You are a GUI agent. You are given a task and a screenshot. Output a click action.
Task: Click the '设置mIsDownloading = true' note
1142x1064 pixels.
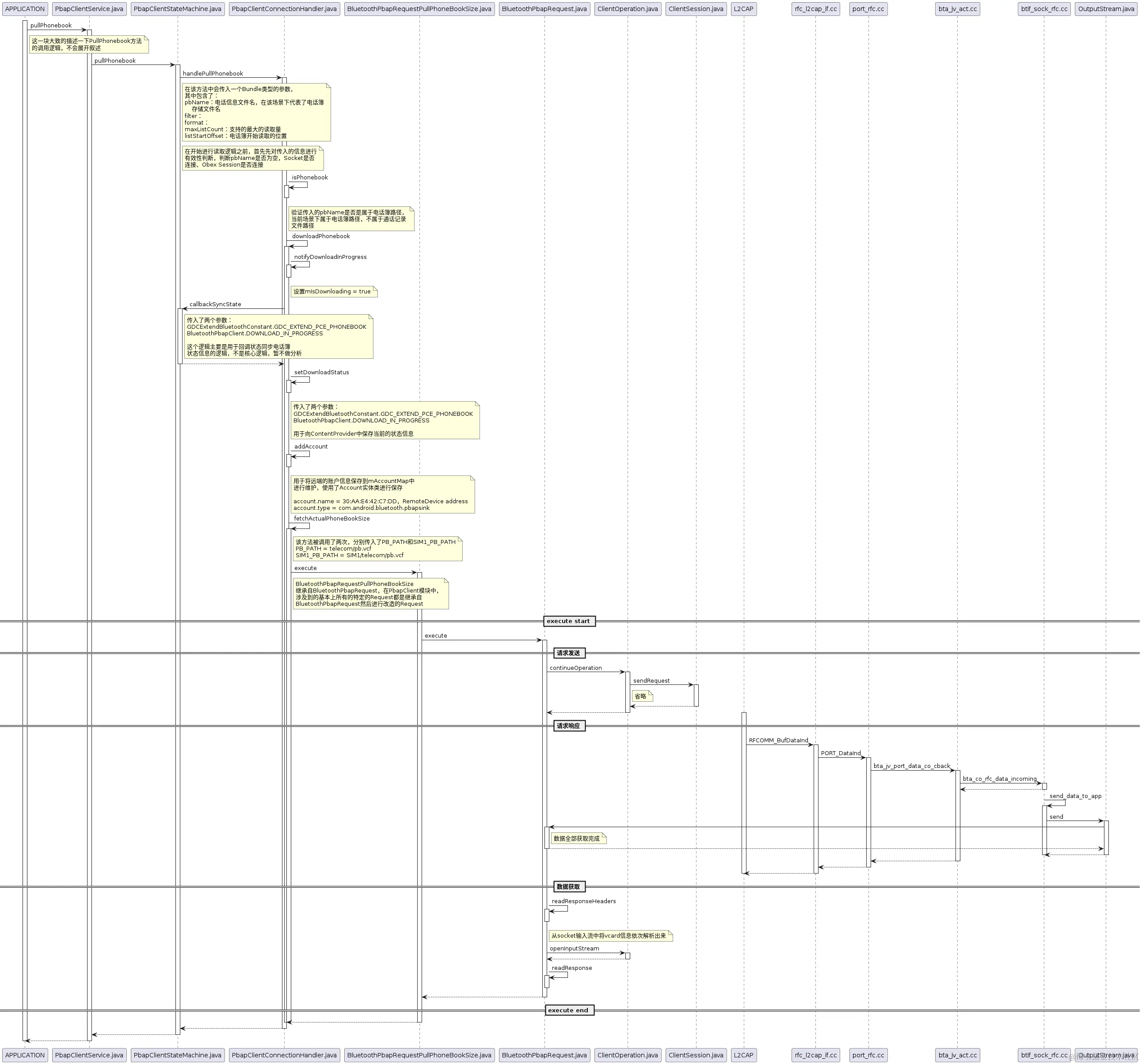(x=334, y=292)
